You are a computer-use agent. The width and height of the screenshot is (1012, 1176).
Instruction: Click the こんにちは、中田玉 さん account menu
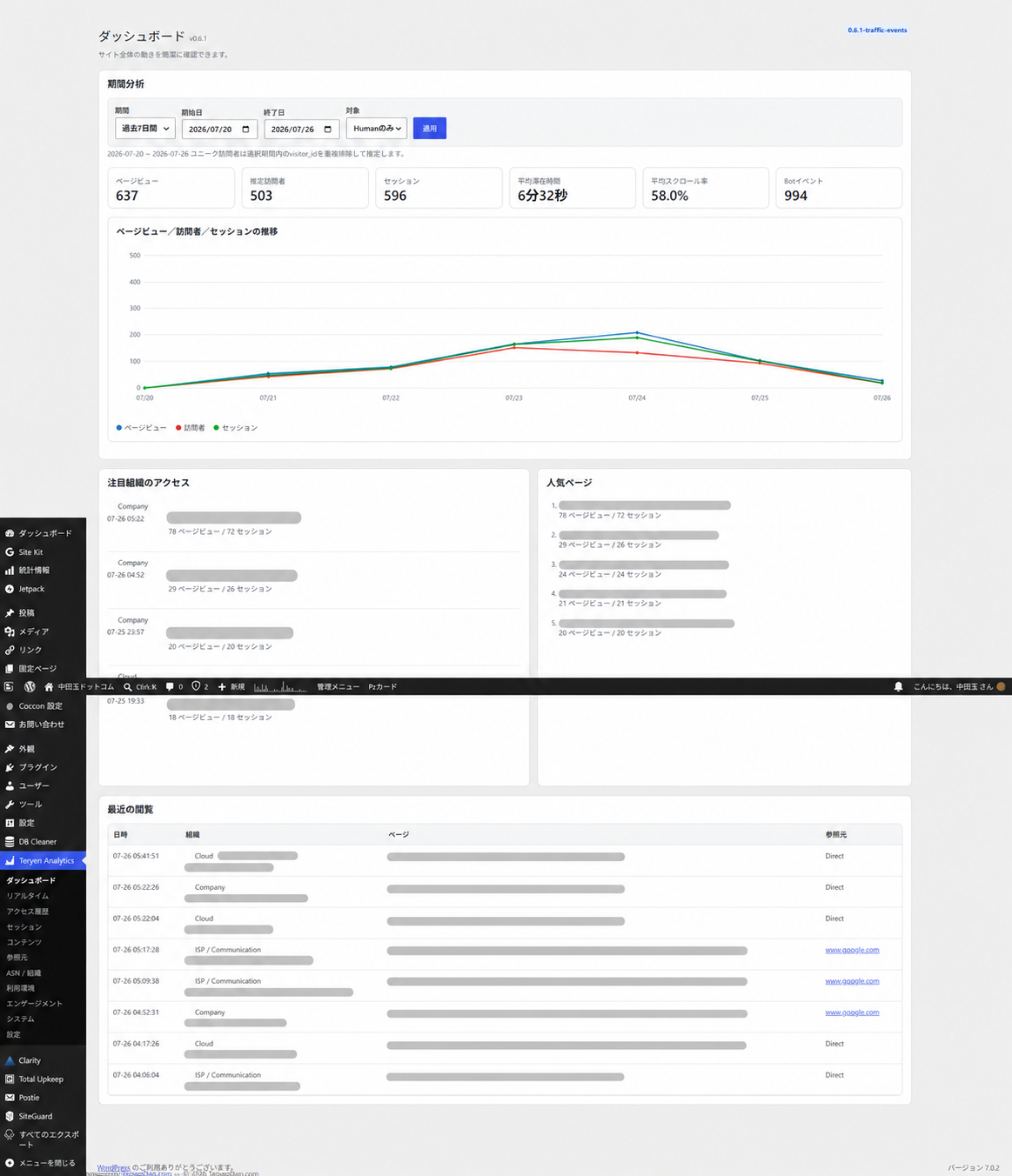(960, 687)
